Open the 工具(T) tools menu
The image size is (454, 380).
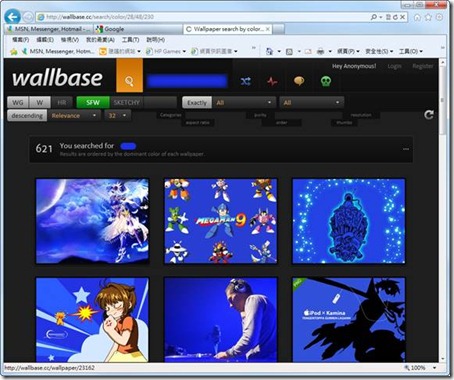[130, 40]
